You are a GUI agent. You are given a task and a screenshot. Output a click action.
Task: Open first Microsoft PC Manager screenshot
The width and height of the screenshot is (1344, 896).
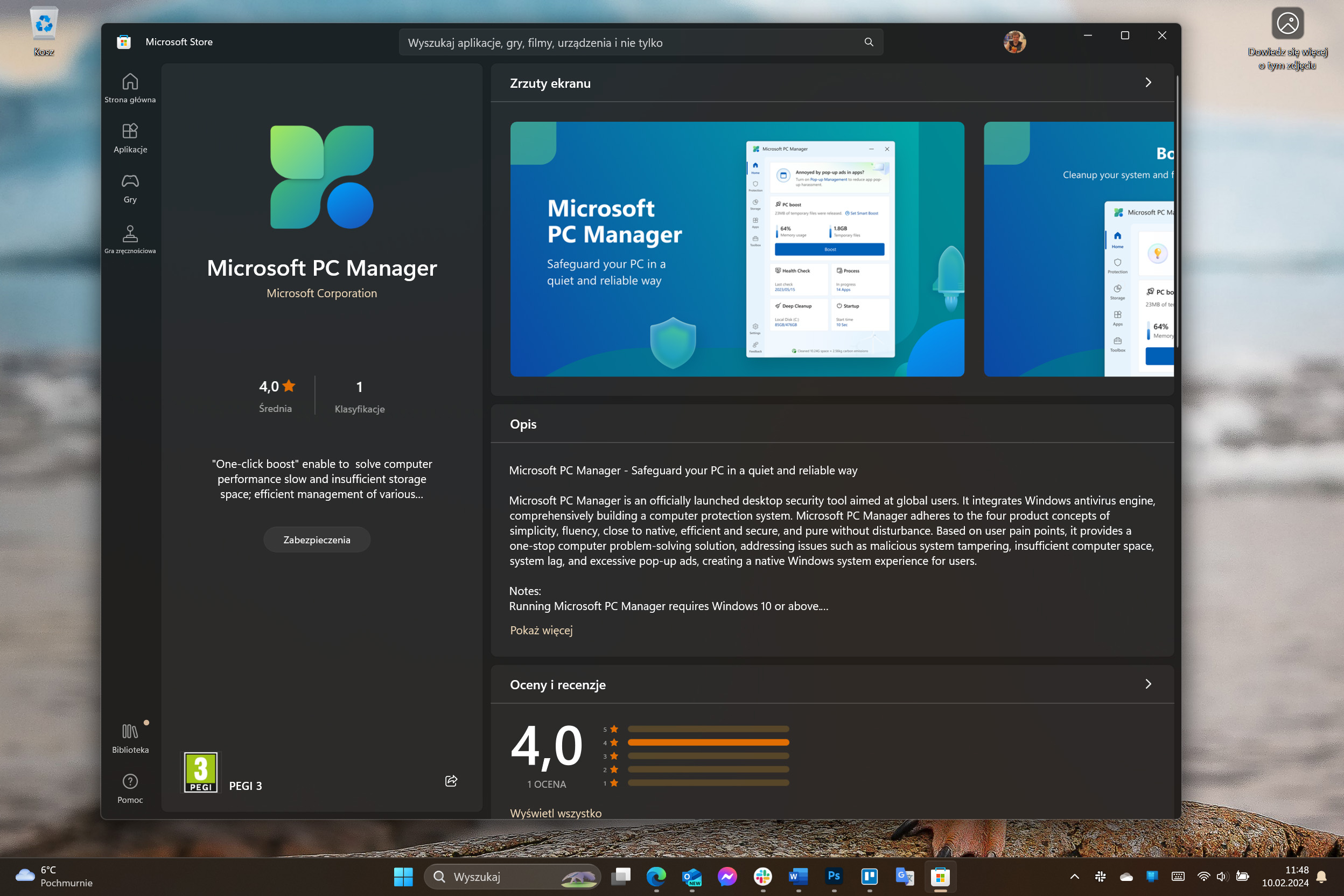[x=737, y=249]
